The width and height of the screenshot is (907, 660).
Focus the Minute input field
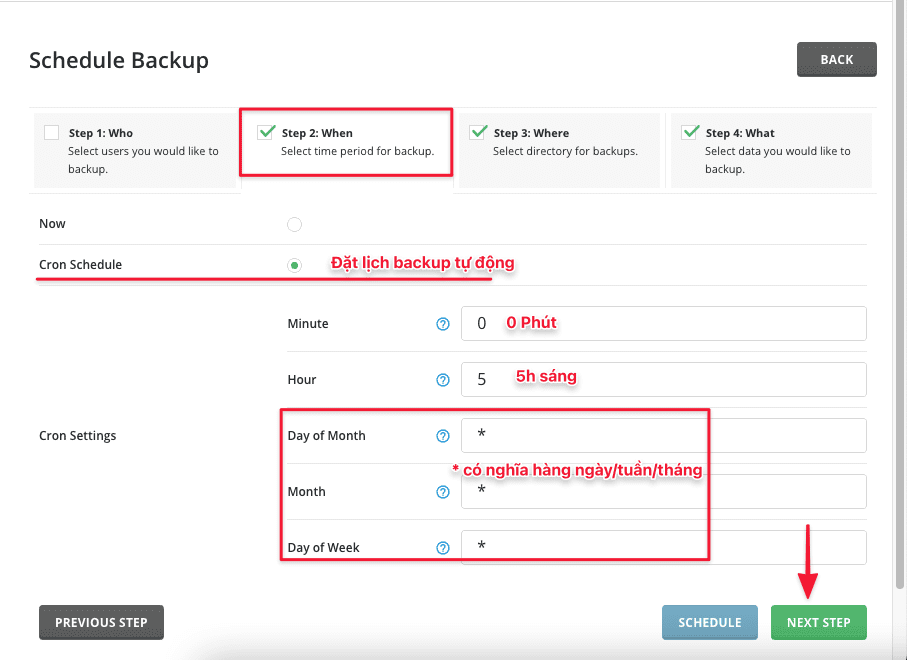663,324
